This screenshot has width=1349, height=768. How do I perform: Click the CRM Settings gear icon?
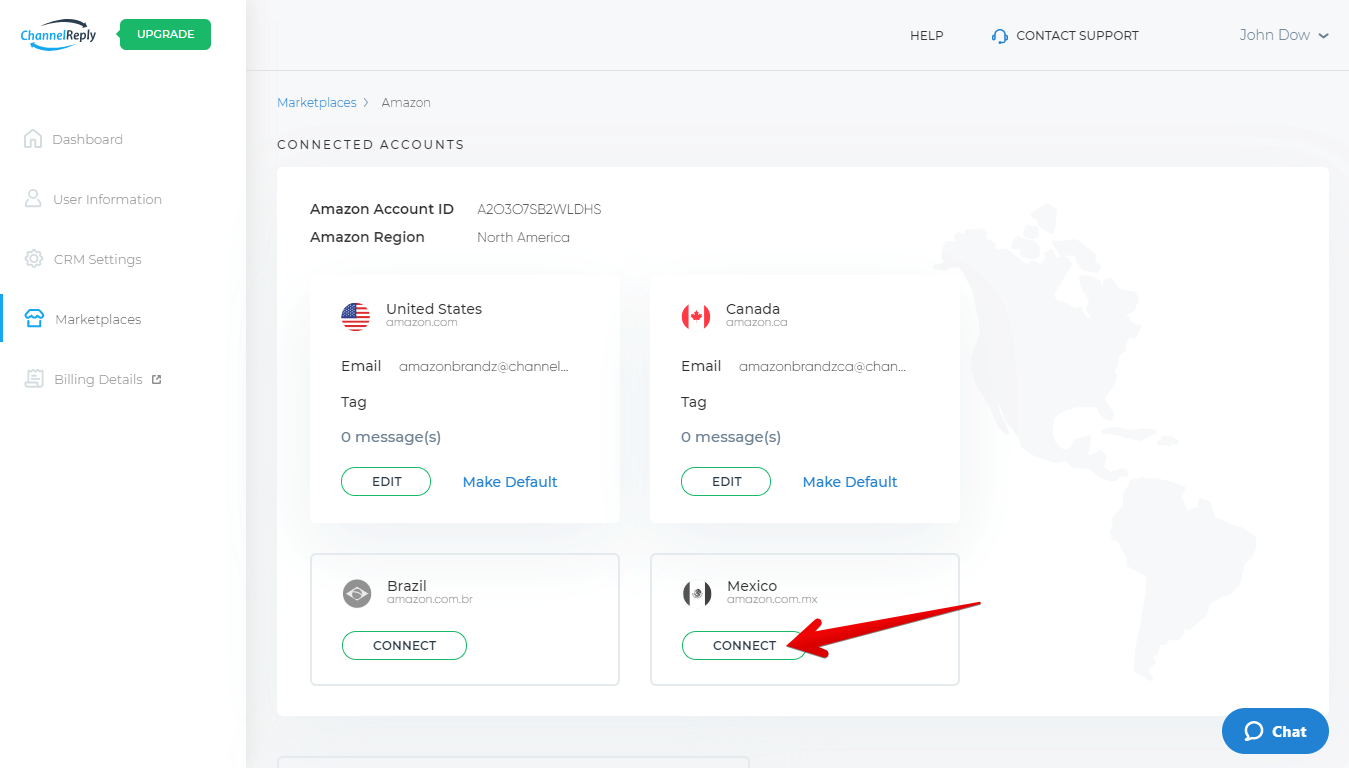(x=34, y=258)
